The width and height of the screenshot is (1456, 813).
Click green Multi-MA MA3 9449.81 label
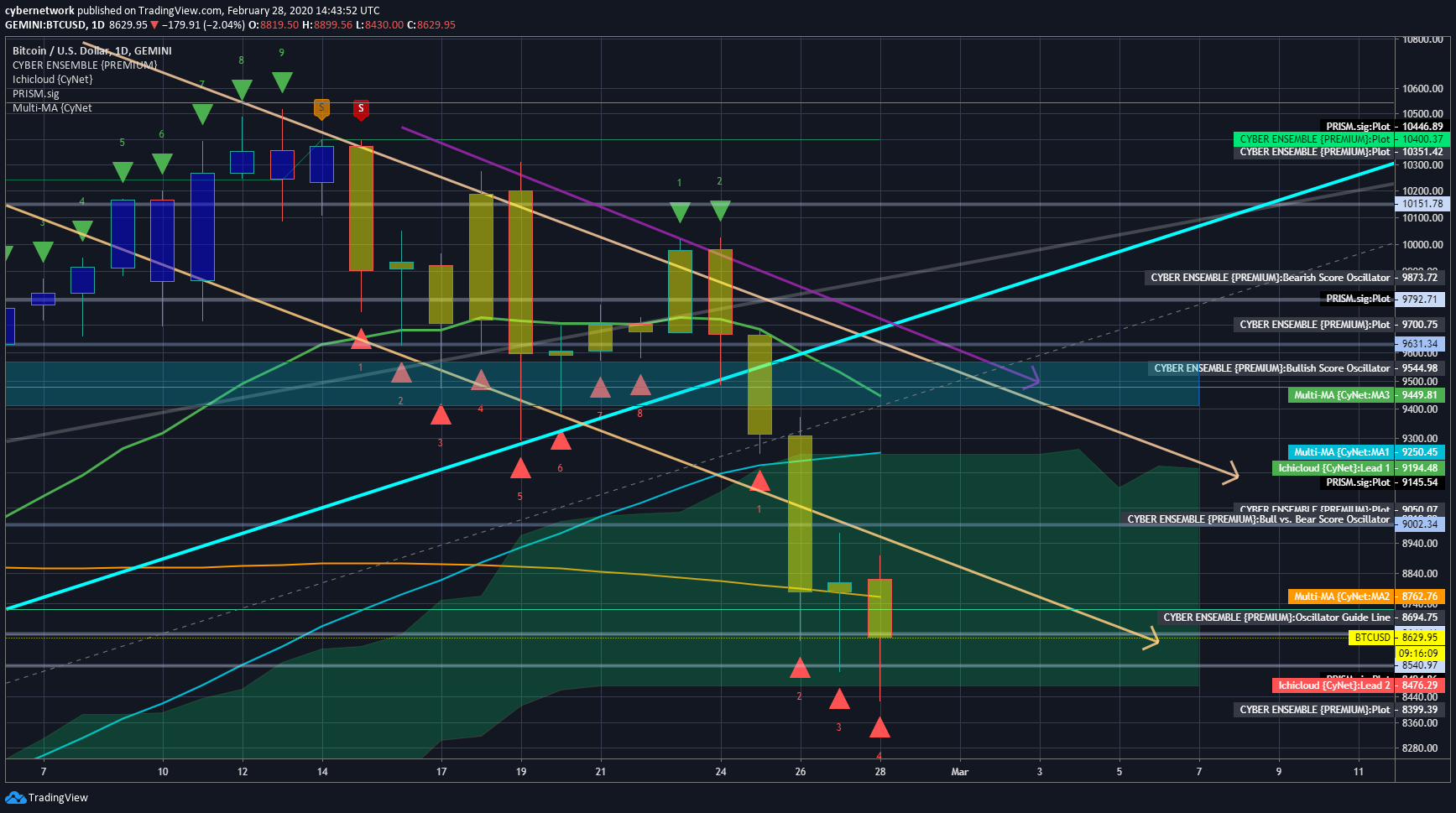1367,395
